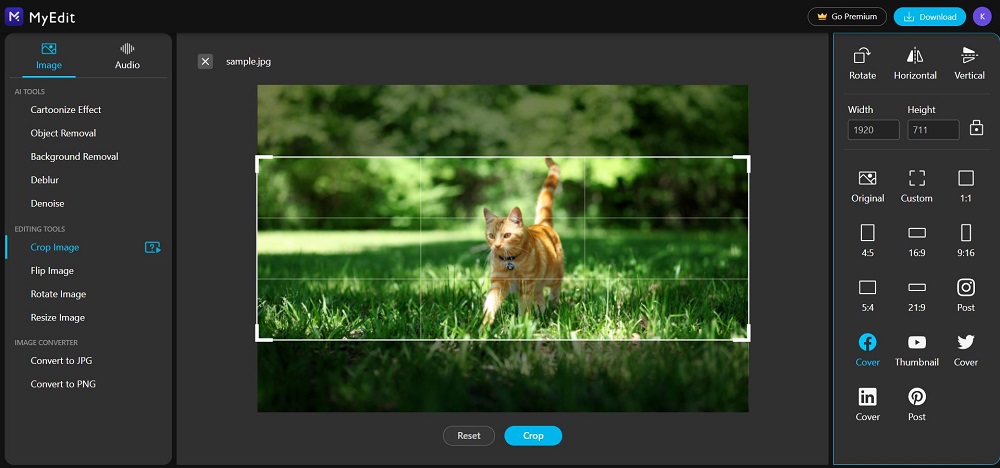The width and height of the screenshot is (1000, 468).
Task: Click the Reset button
Action: pos(469,436)
